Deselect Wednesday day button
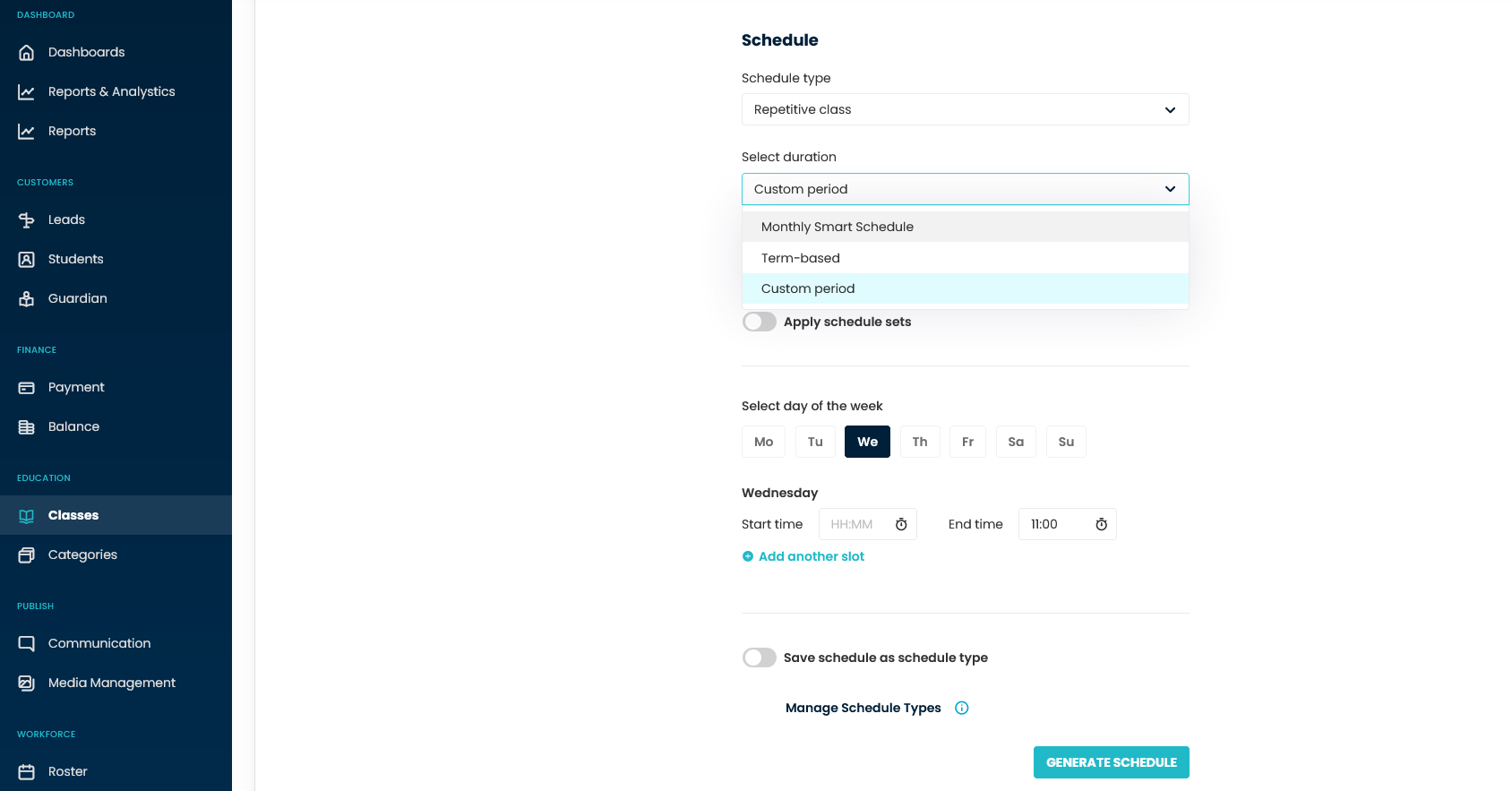 coord(867,442)
